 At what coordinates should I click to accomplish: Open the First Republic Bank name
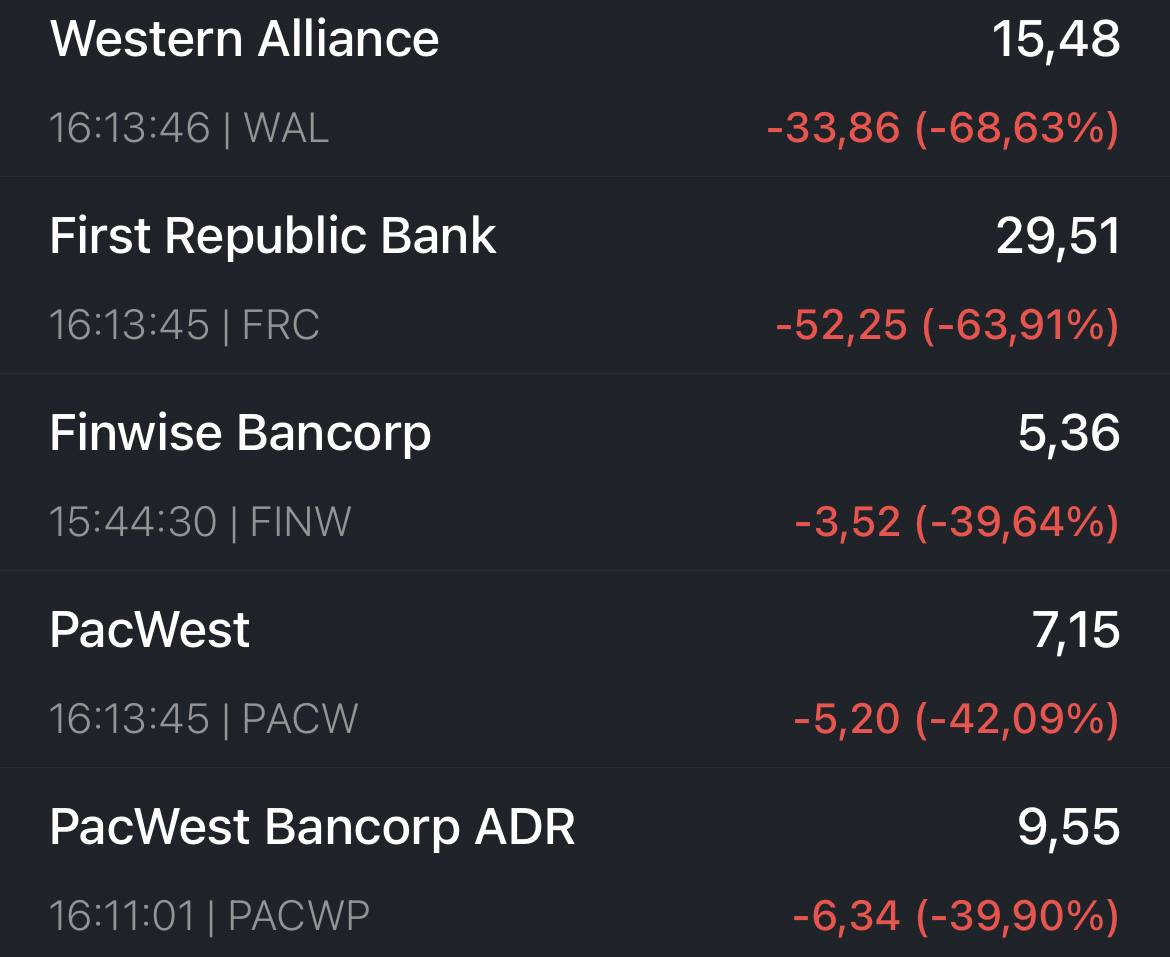tap(272, 236)
